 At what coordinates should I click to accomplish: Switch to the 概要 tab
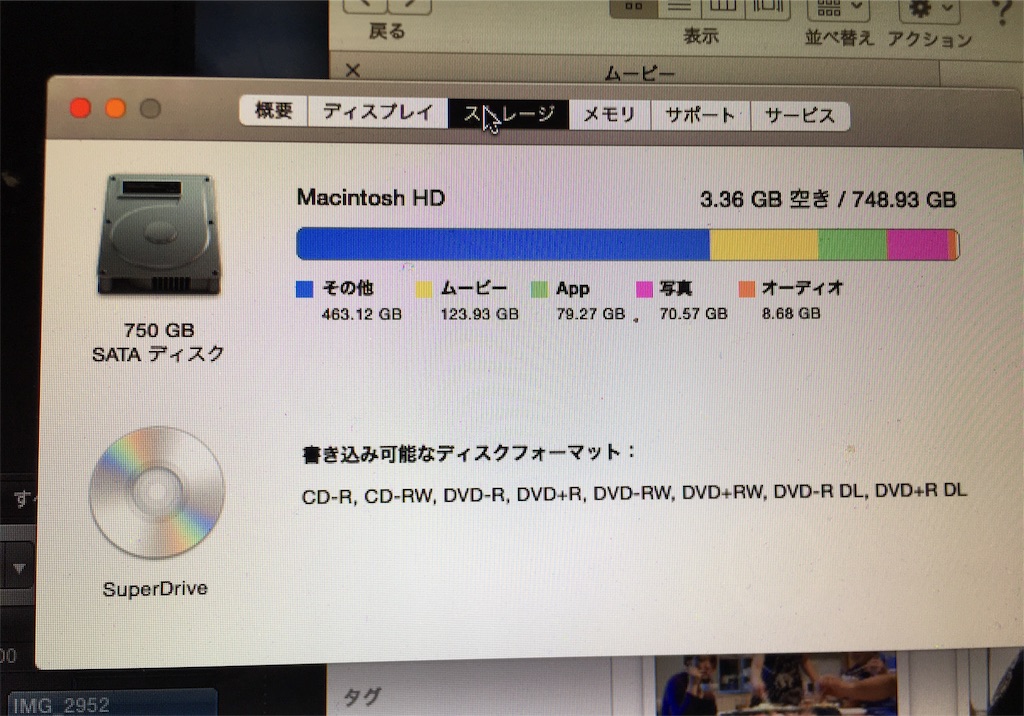click(273, 110)
